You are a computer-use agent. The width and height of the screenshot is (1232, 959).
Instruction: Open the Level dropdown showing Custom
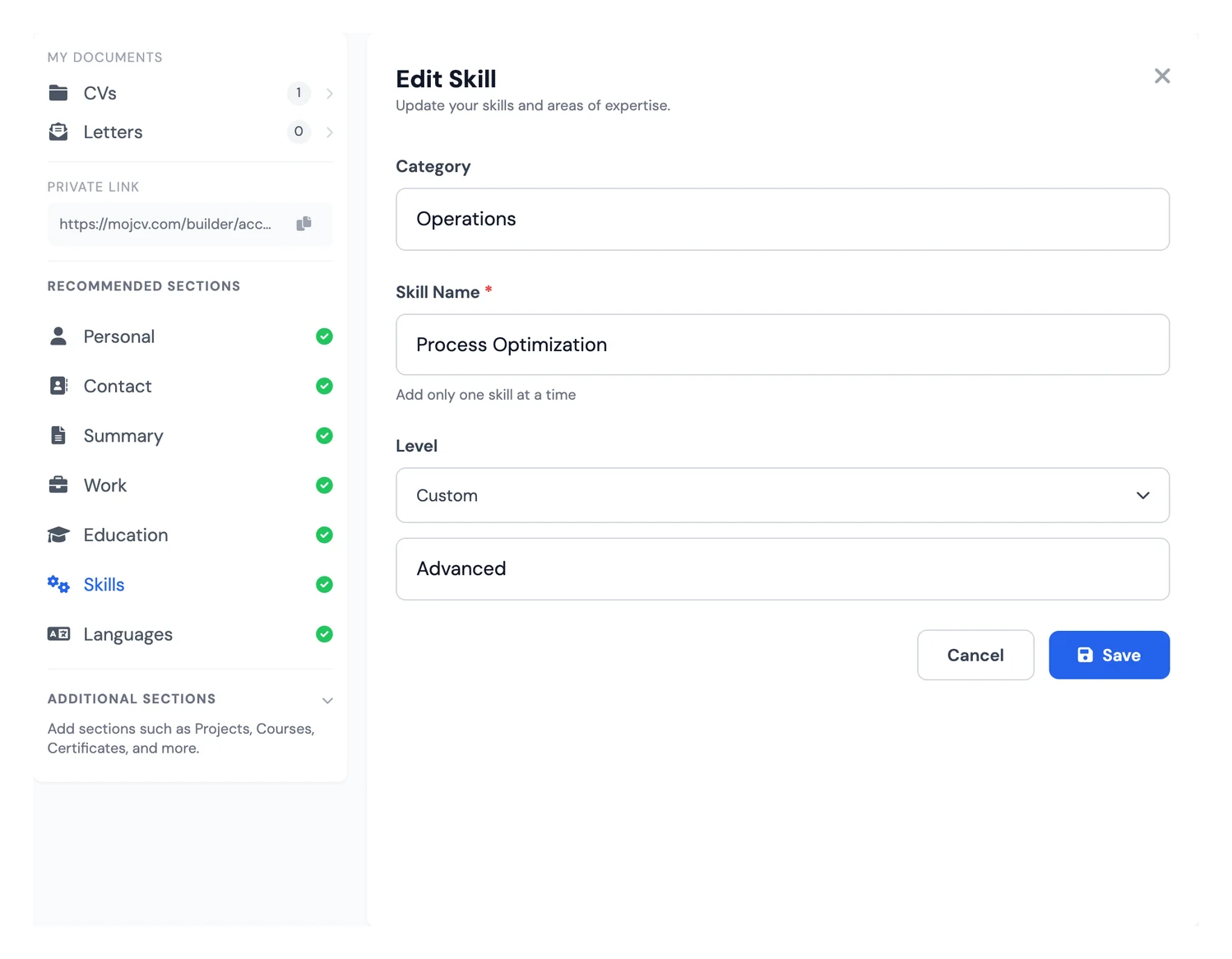tap(782, 495)
